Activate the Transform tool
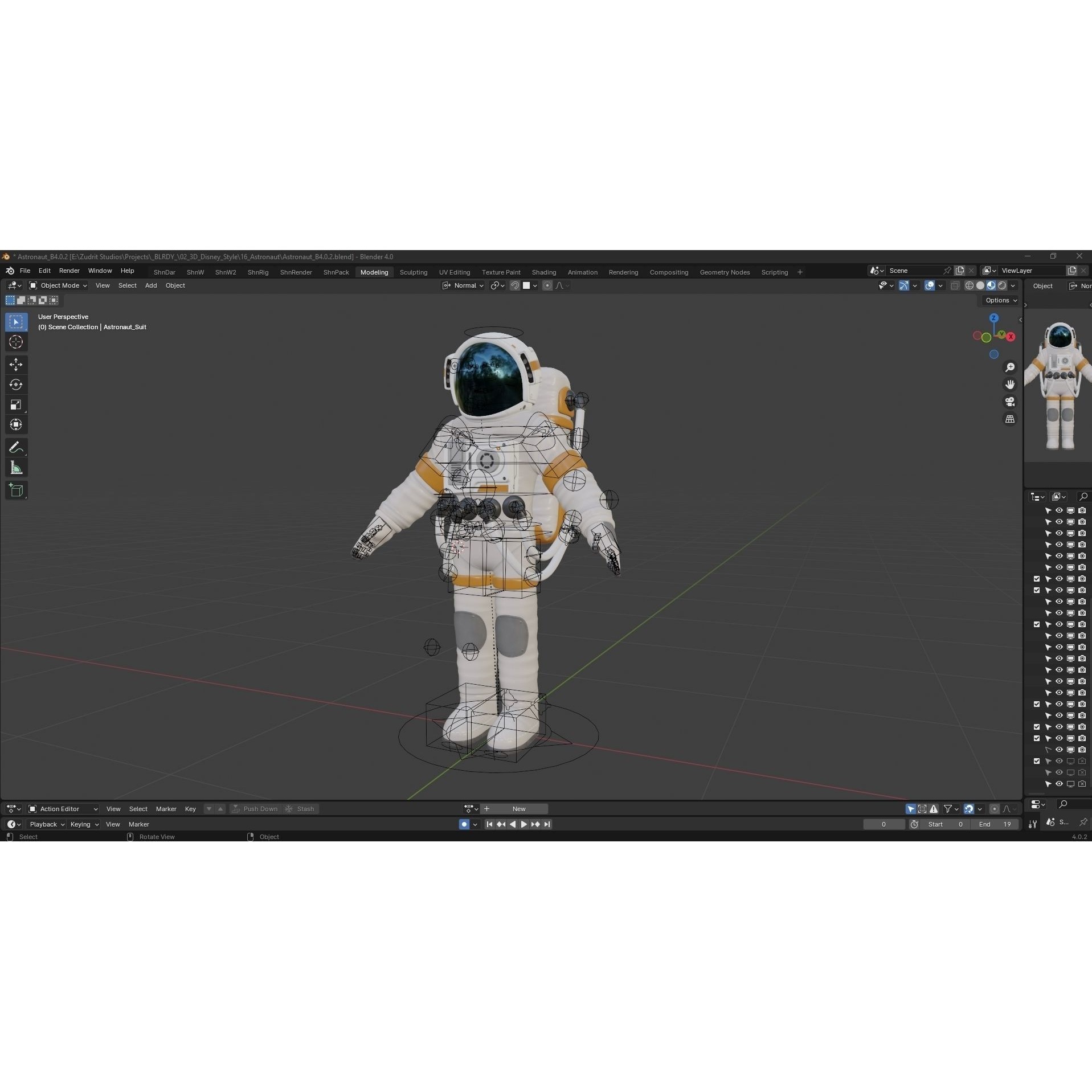Image resolution: width=1092 pixels, height=1092 pixels. coord(16,424)
